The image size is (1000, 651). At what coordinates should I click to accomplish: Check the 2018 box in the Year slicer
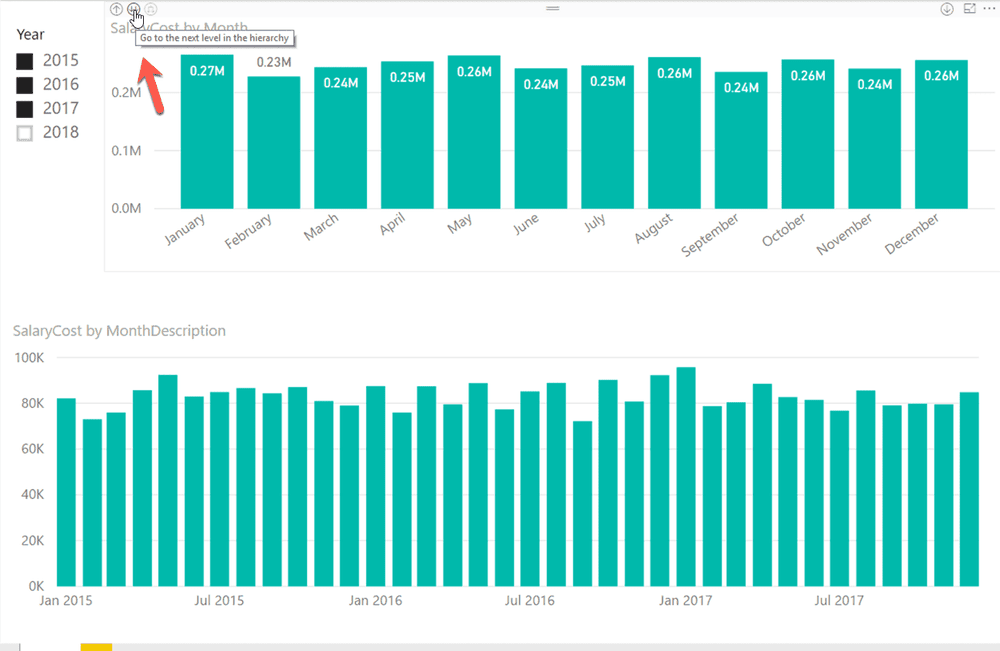coord(23,131)
